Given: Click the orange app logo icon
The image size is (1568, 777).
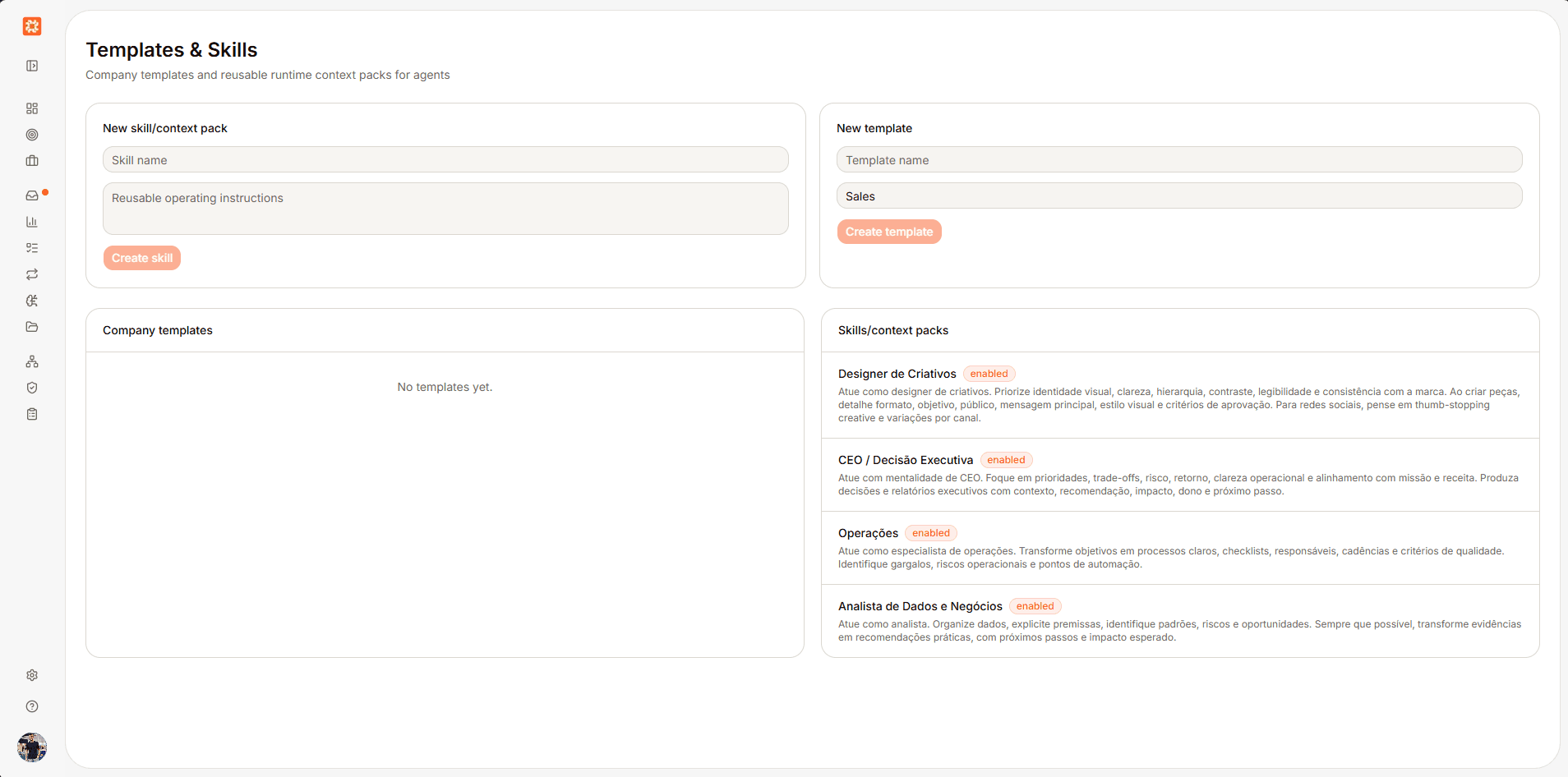Looking at the screenshot, I should click(x=32, y=26).
